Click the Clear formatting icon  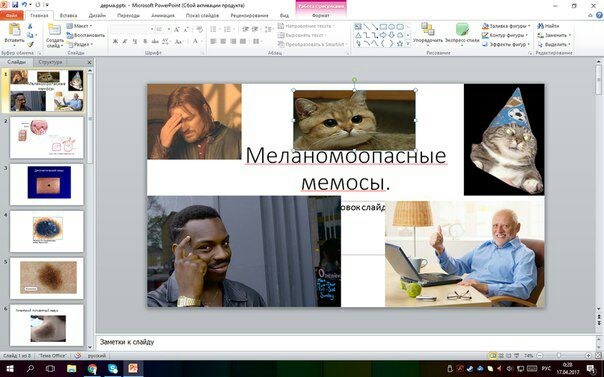[199, 29]
